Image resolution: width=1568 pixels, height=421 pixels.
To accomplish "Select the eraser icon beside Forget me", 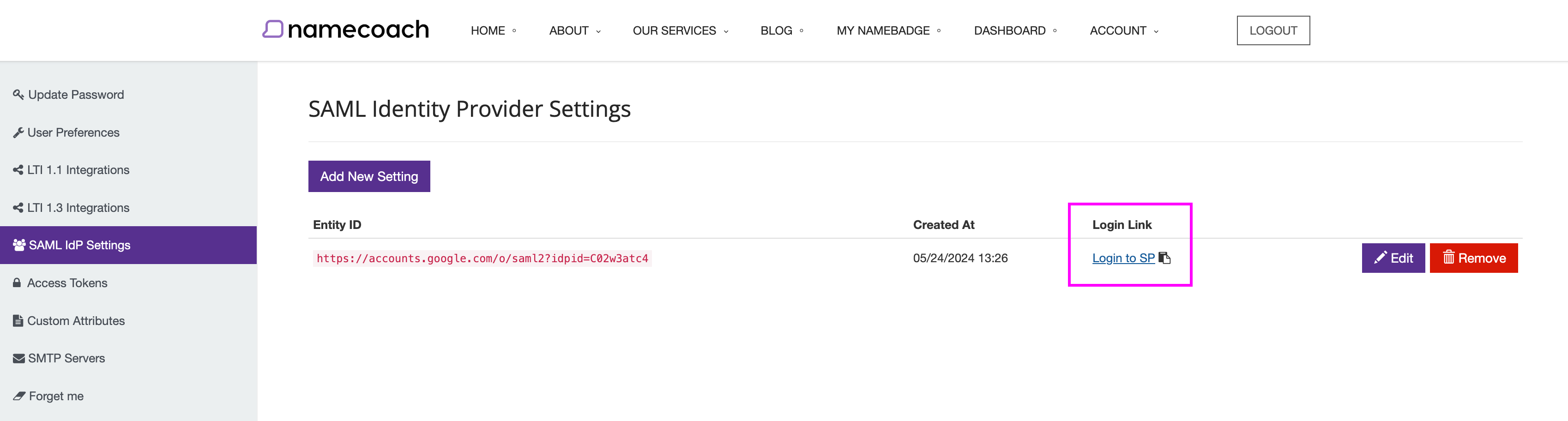I will [x=18, y=396].
